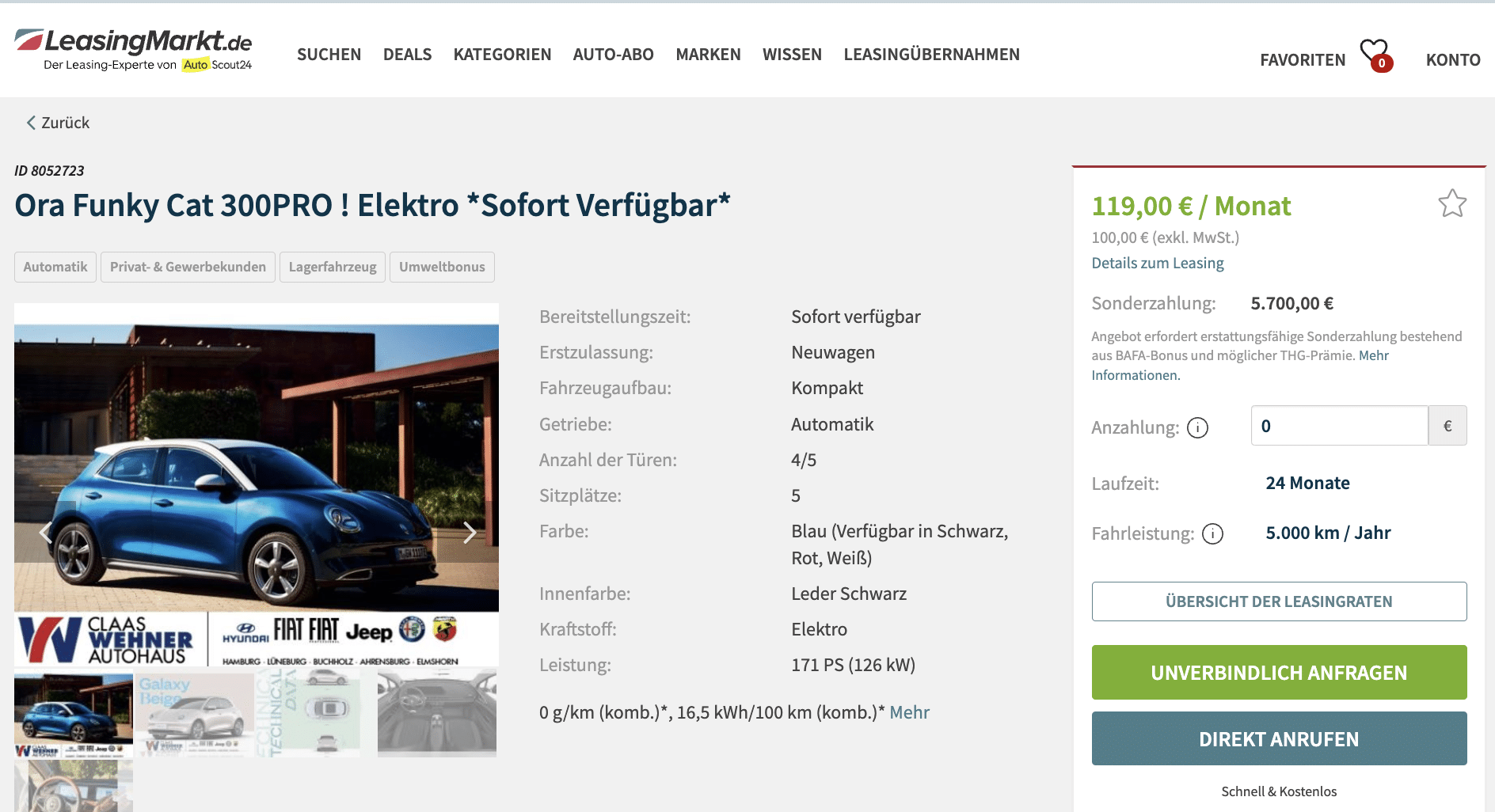1495x812 pixels.
Task: Open the Fahrleistung 5.000 km / Jahr selector
Action: tap(1328, 533)
